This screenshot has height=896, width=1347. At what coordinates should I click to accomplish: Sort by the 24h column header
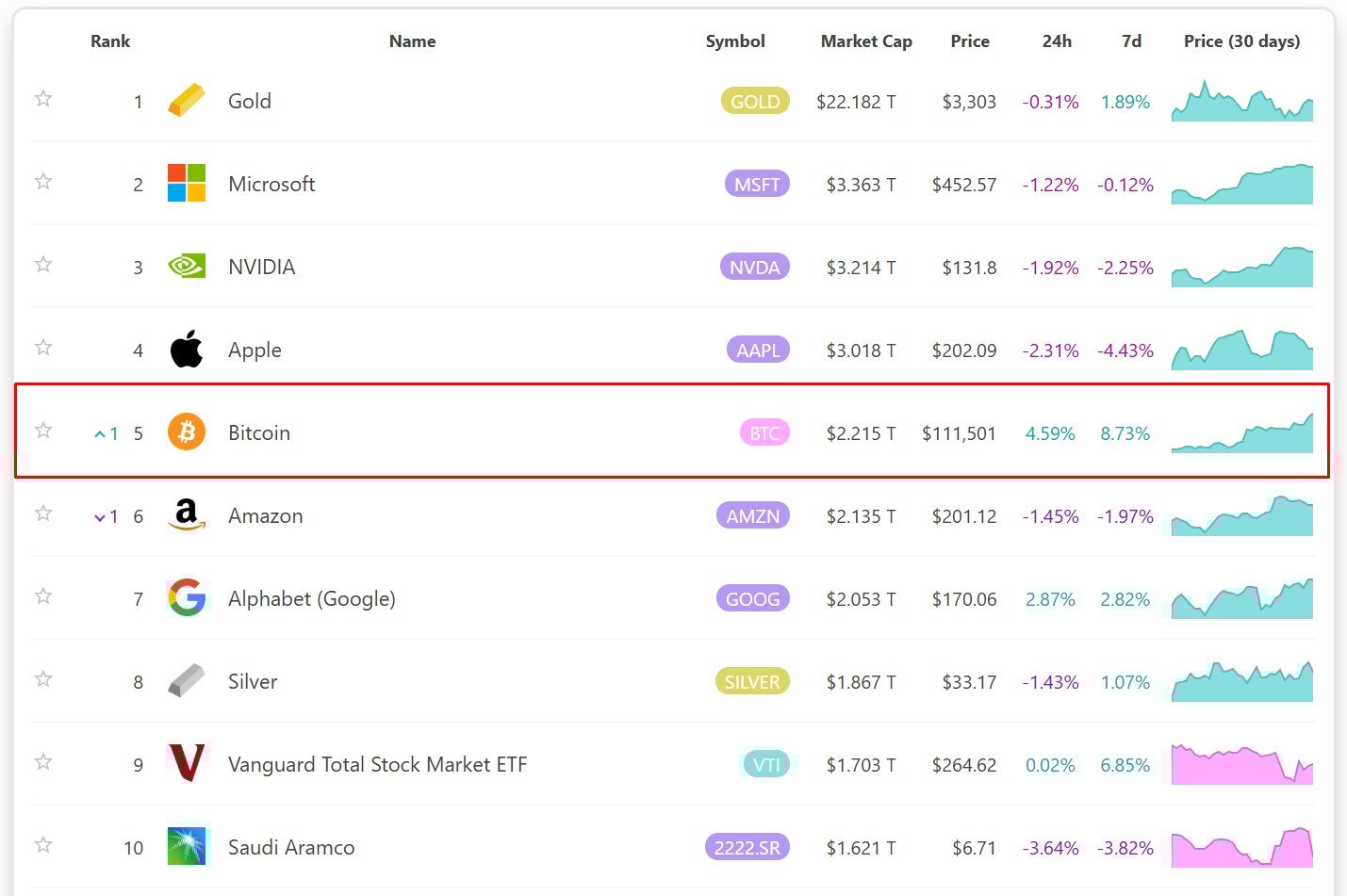(x=1057, y=41)
